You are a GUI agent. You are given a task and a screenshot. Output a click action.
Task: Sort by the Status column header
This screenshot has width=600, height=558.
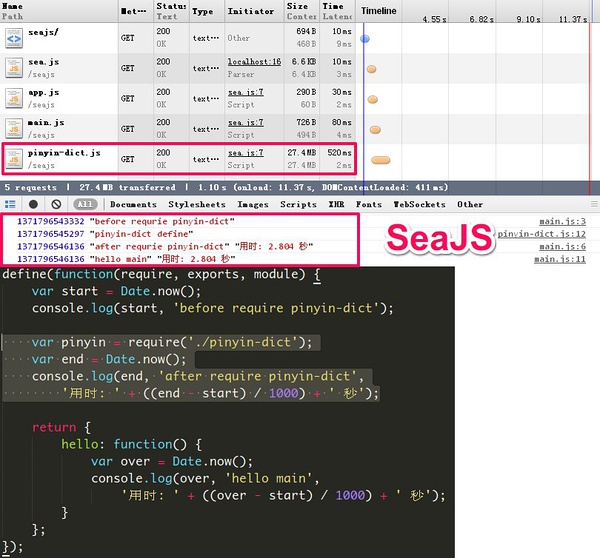click(x=171, y=11)
